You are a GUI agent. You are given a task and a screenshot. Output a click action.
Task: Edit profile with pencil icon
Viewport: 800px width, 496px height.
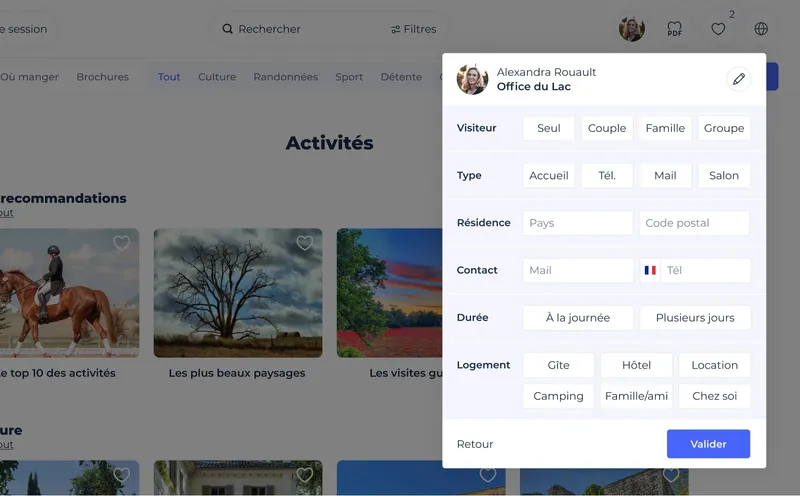739,79
